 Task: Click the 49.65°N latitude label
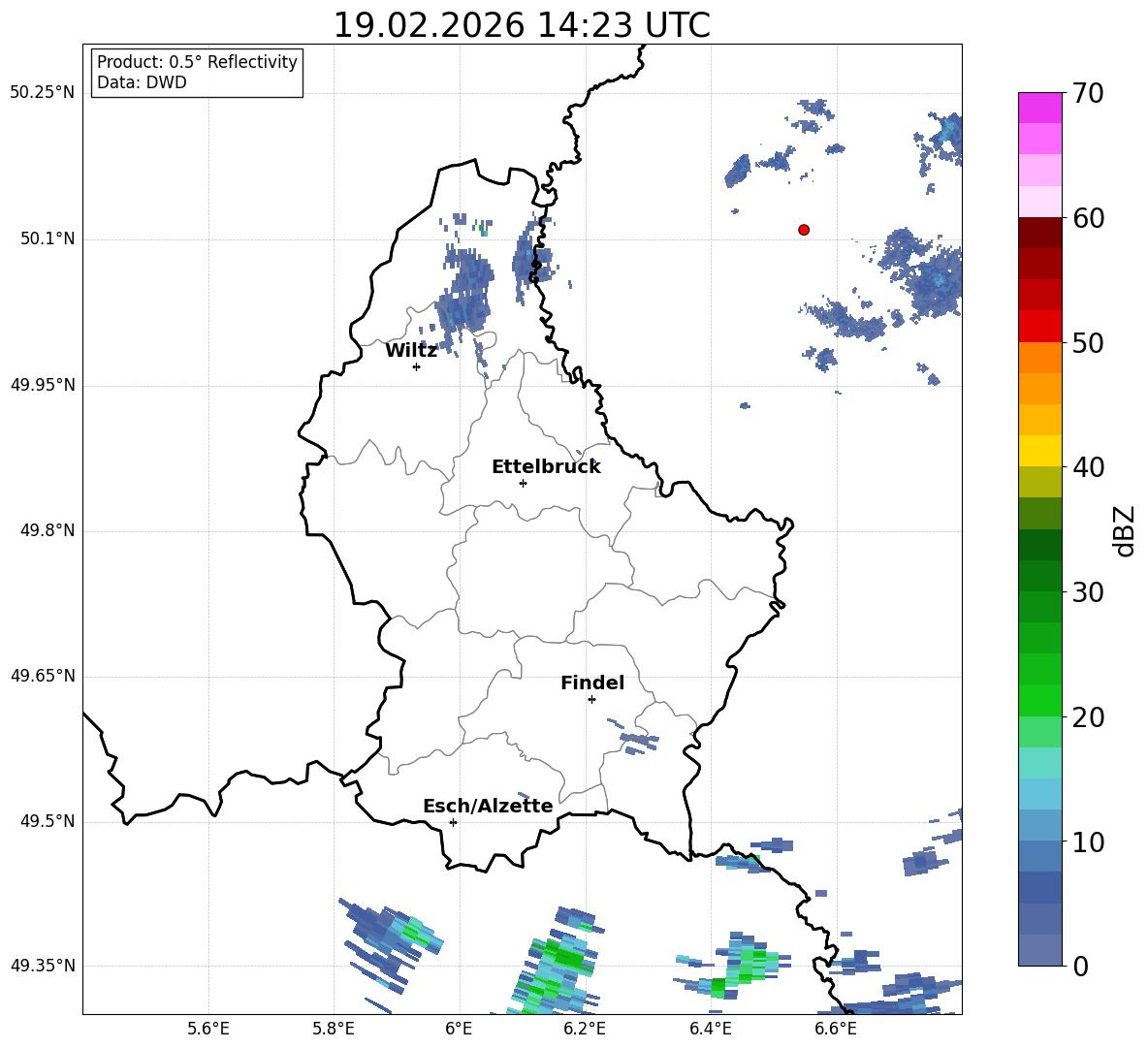(x=43, y=676)
